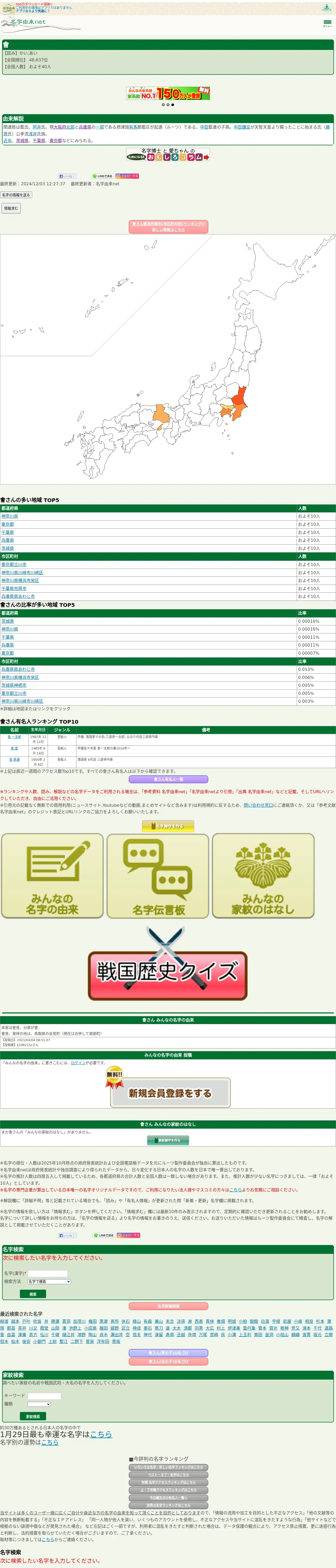336x1568 pixels.
Task: Click the 名字御守を作る button
Action: click(x=168, y=826)
